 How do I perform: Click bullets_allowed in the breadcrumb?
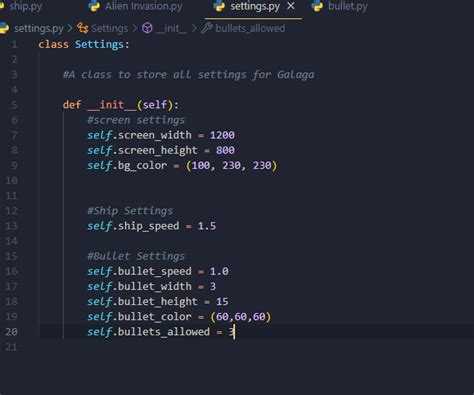250,29
